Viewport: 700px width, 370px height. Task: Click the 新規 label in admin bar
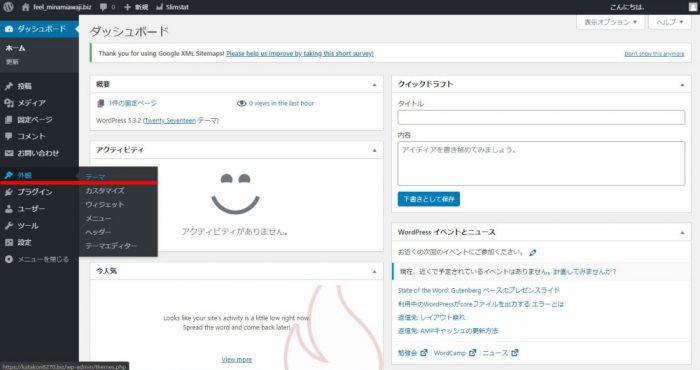(142, 8)
